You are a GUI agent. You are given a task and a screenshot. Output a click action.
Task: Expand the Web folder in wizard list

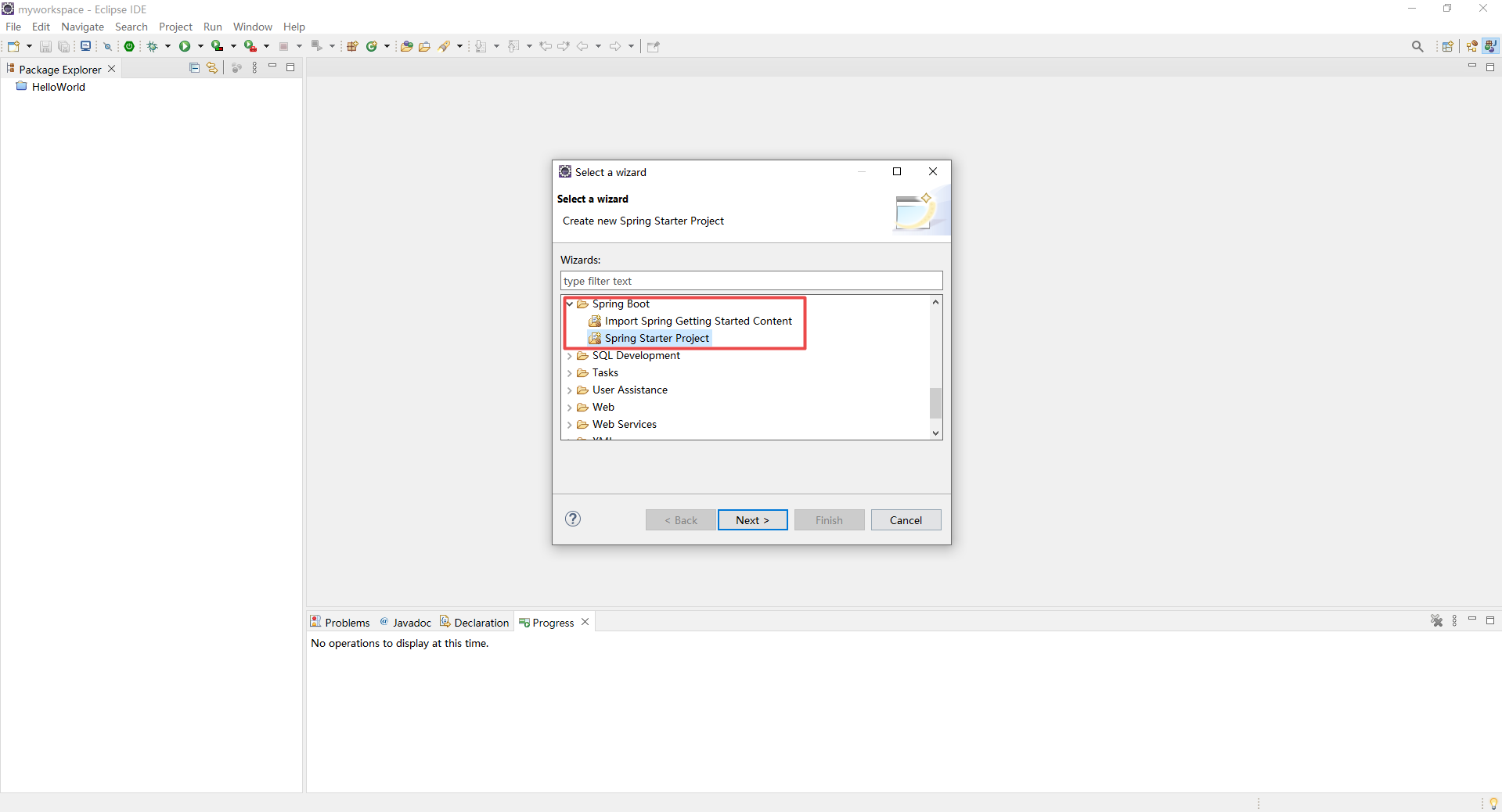point(570,407)
